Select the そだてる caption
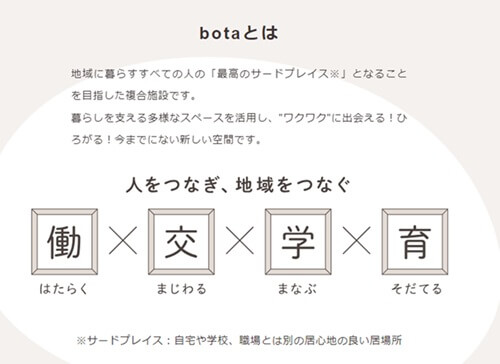Viewport: 500px width, 364px height. pyautogui.click(x=417, y=289)
